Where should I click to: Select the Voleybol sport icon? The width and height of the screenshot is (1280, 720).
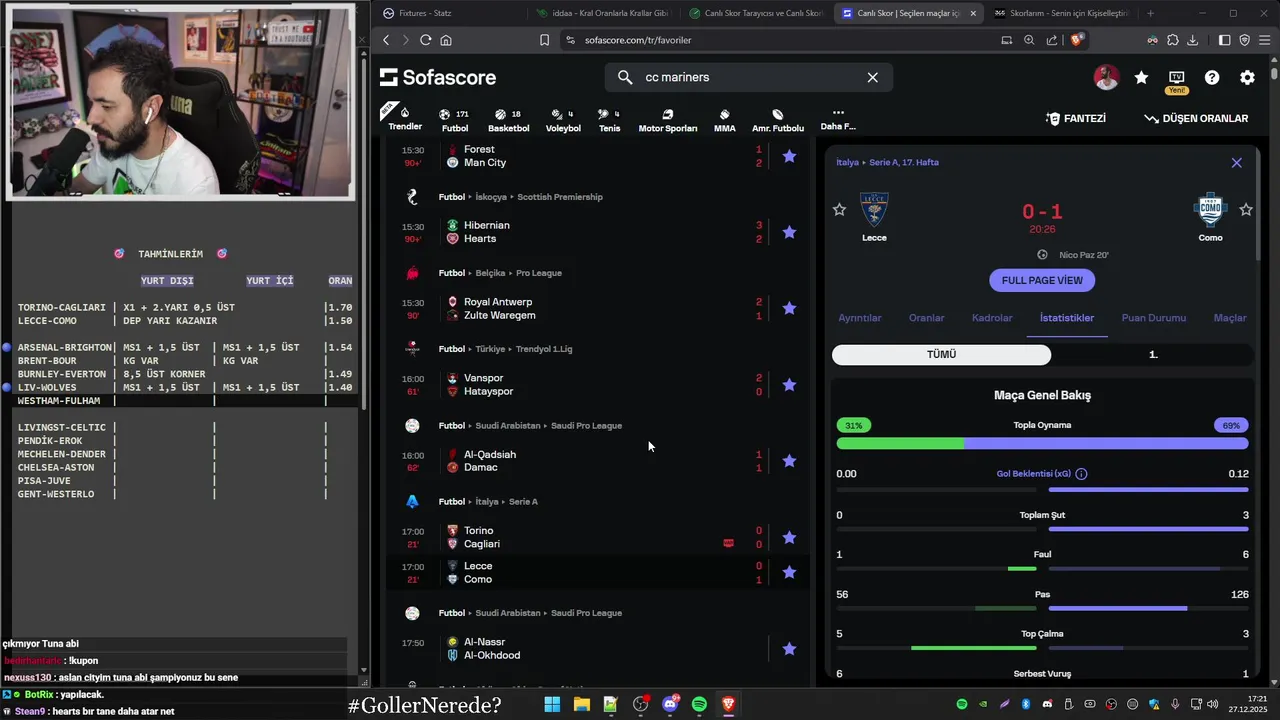[x=563, y=120]
